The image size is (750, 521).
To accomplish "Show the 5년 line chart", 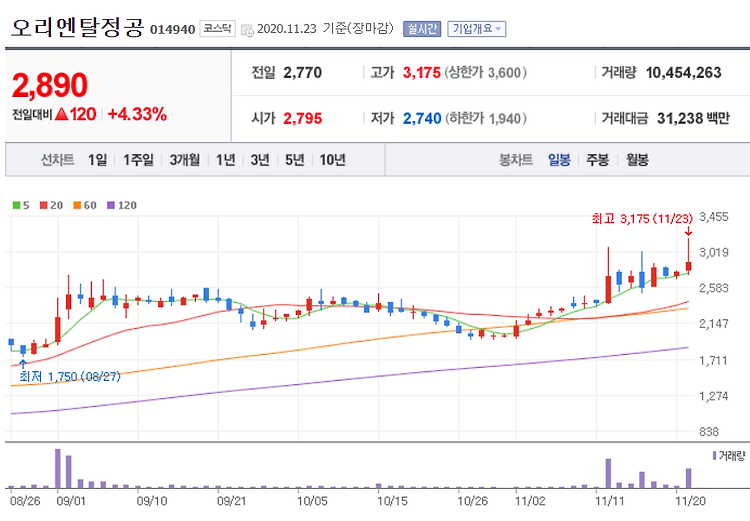I will (x=295, y=160).
